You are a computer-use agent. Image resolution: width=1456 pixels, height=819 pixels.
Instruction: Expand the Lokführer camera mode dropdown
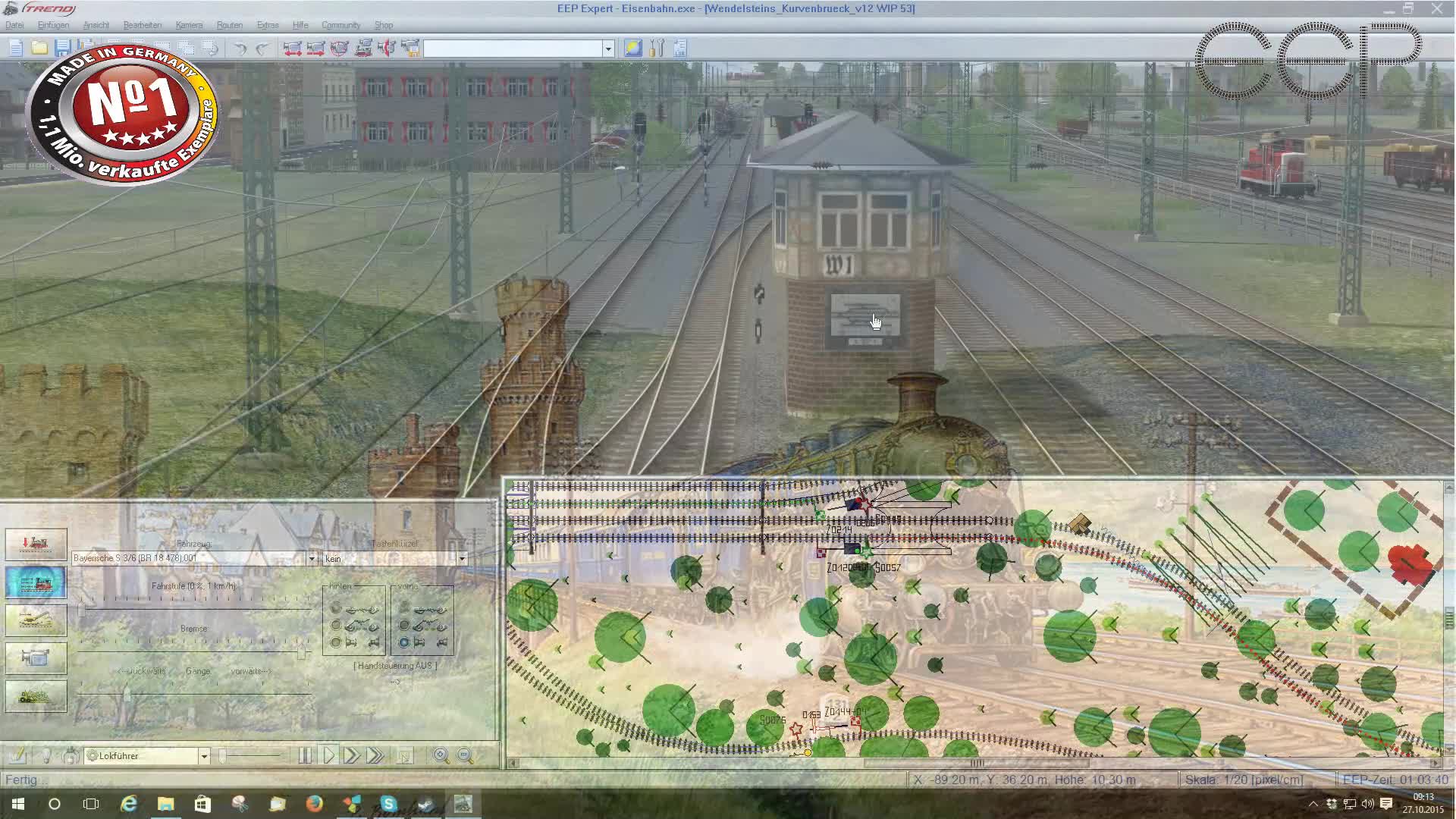(x=203, y=756)
